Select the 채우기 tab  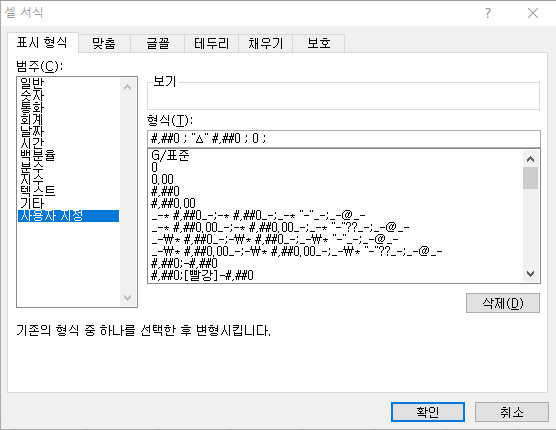266,43
